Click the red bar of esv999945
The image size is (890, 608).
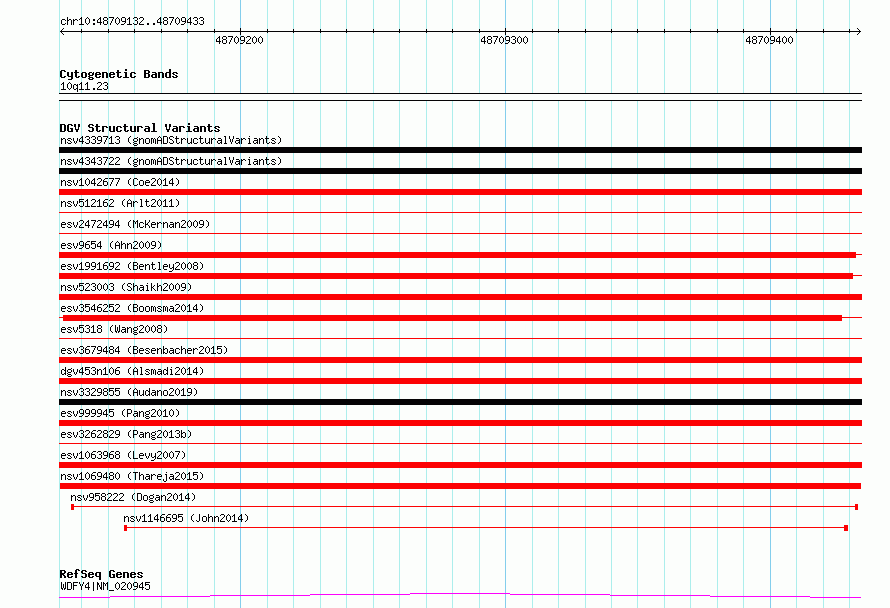click(460, 423)
